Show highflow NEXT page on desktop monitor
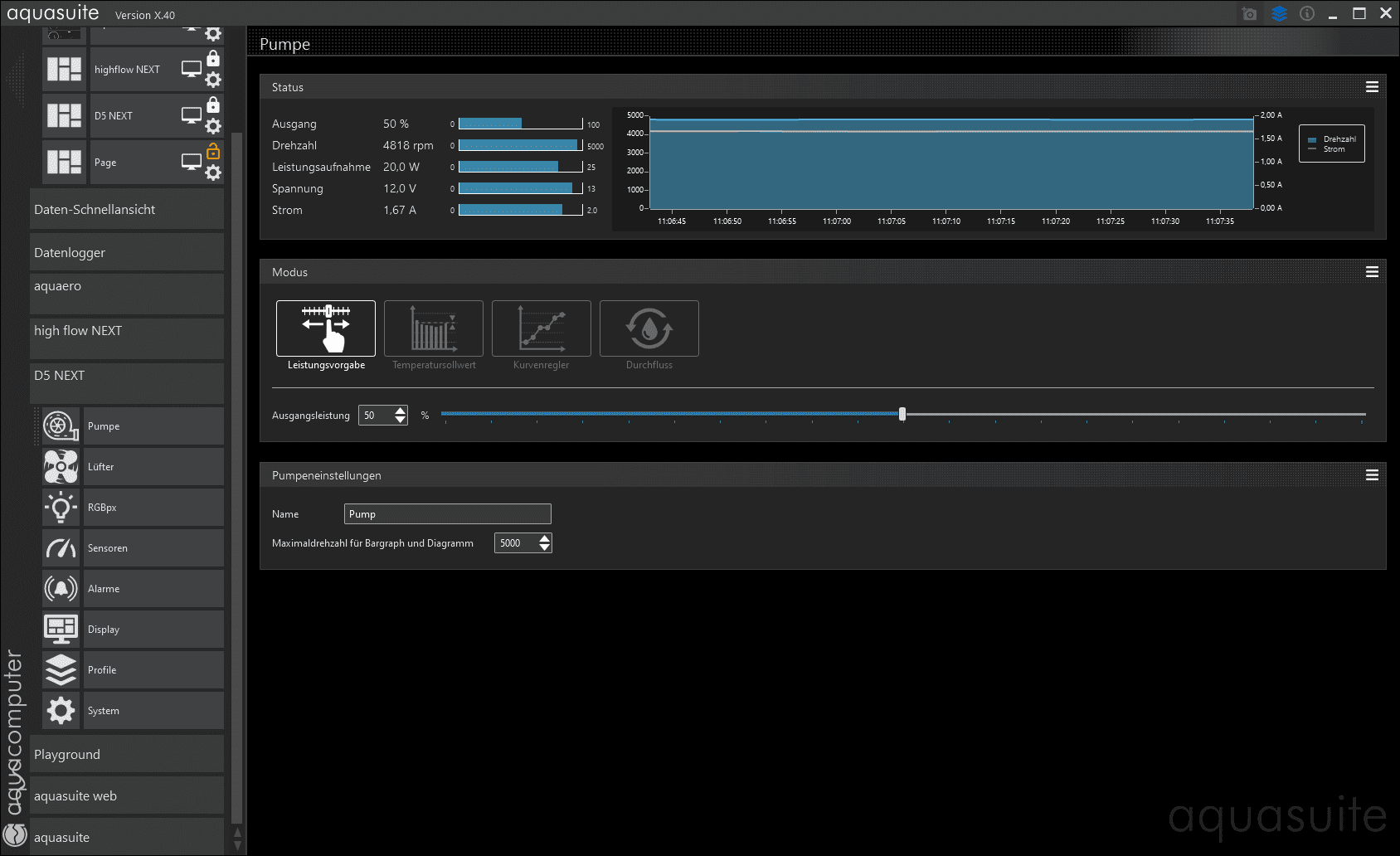The image size is (1400, 856). (192, 70)
